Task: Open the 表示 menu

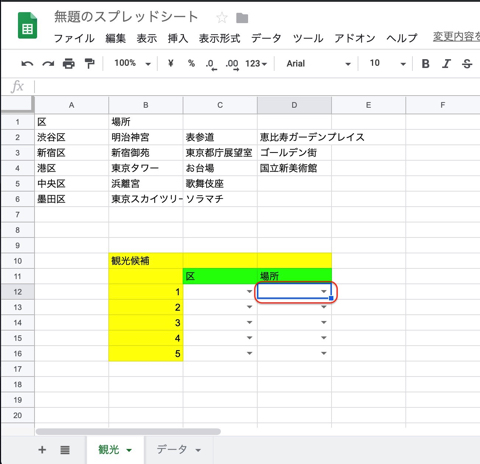Action: [x=147, y=38]
